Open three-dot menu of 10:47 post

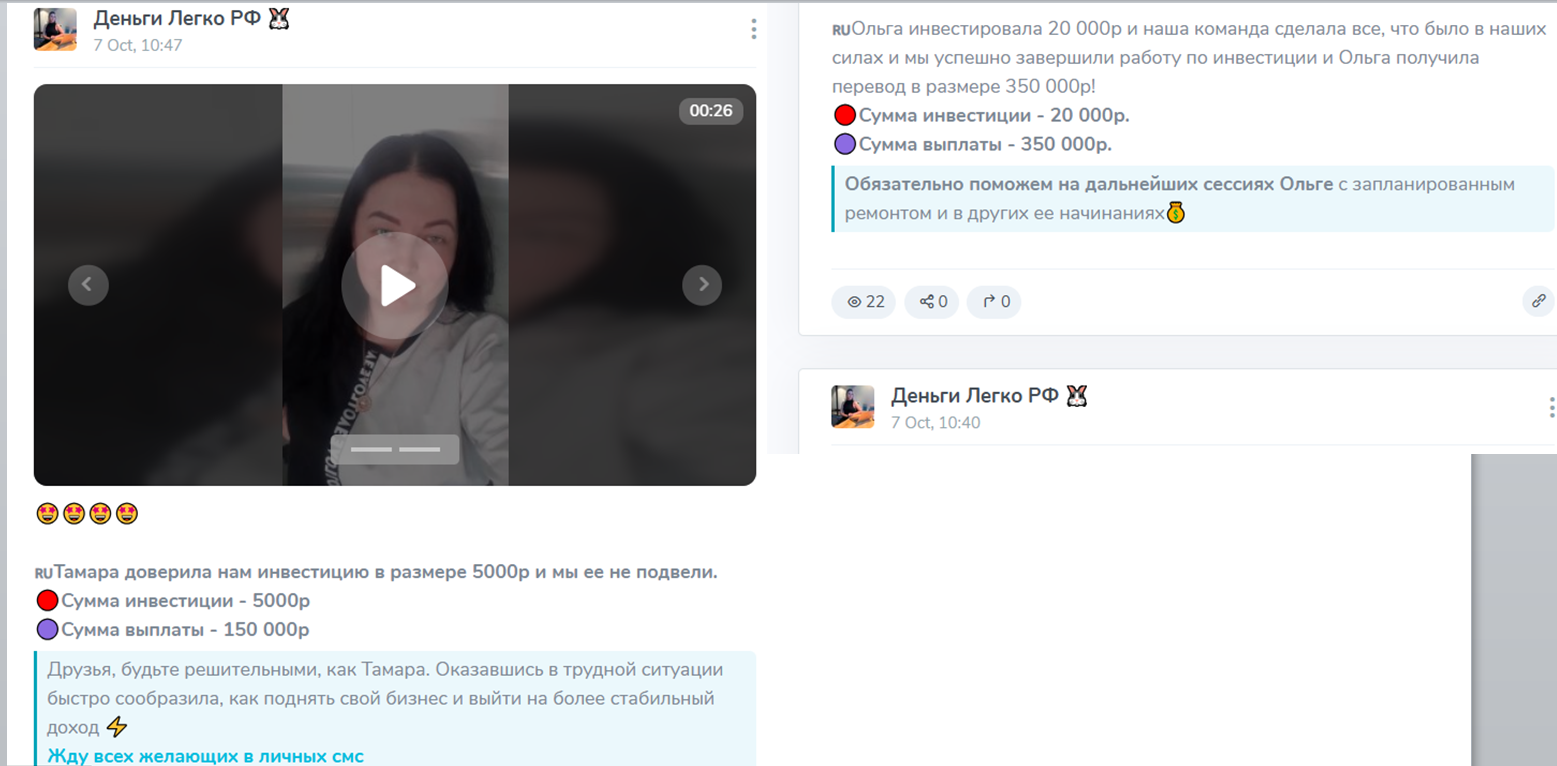pos(753,29)
